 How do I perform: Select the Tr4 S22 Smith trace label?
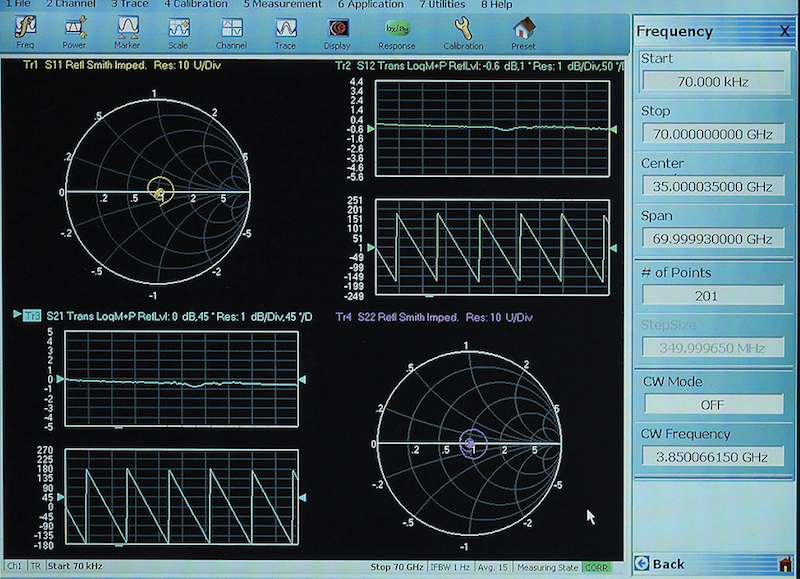coord(434,317)
